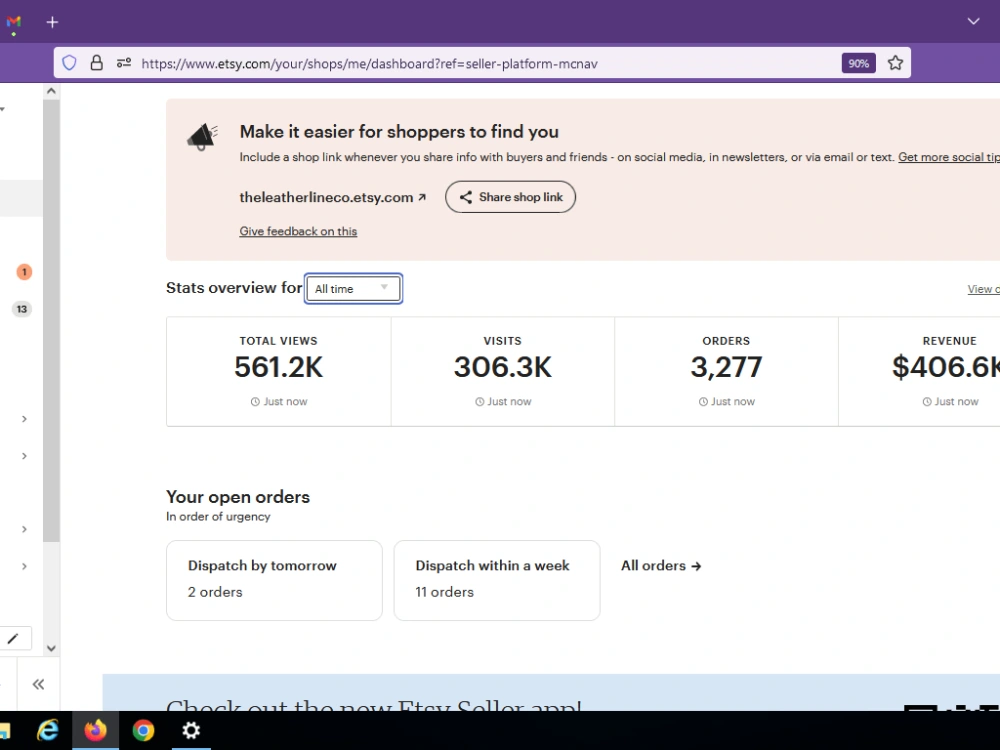Open Dispatch by tomorrow orders card
This screenshot has height=750, width=1000.
pyautogui.click(x=274, y=580)
